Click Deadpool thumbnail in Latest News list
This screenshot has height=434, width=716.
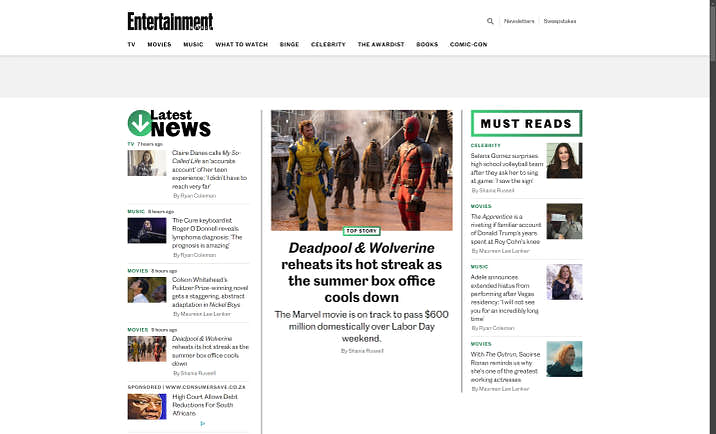147,349
